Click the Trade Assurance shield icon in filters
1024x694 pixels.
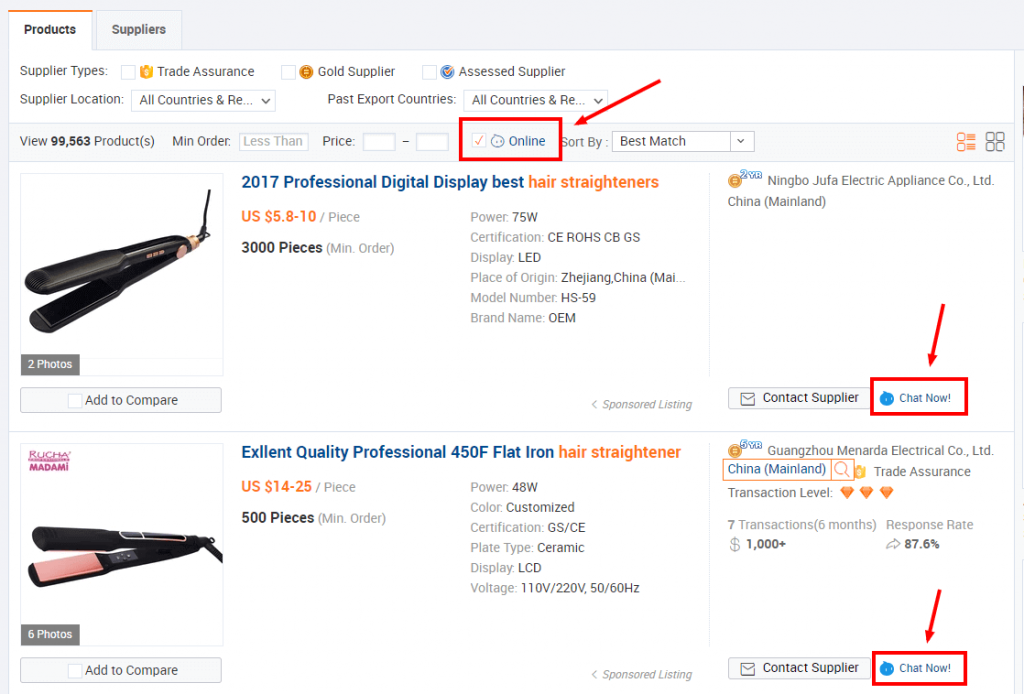pyautogui.click(x=146, y=72)
